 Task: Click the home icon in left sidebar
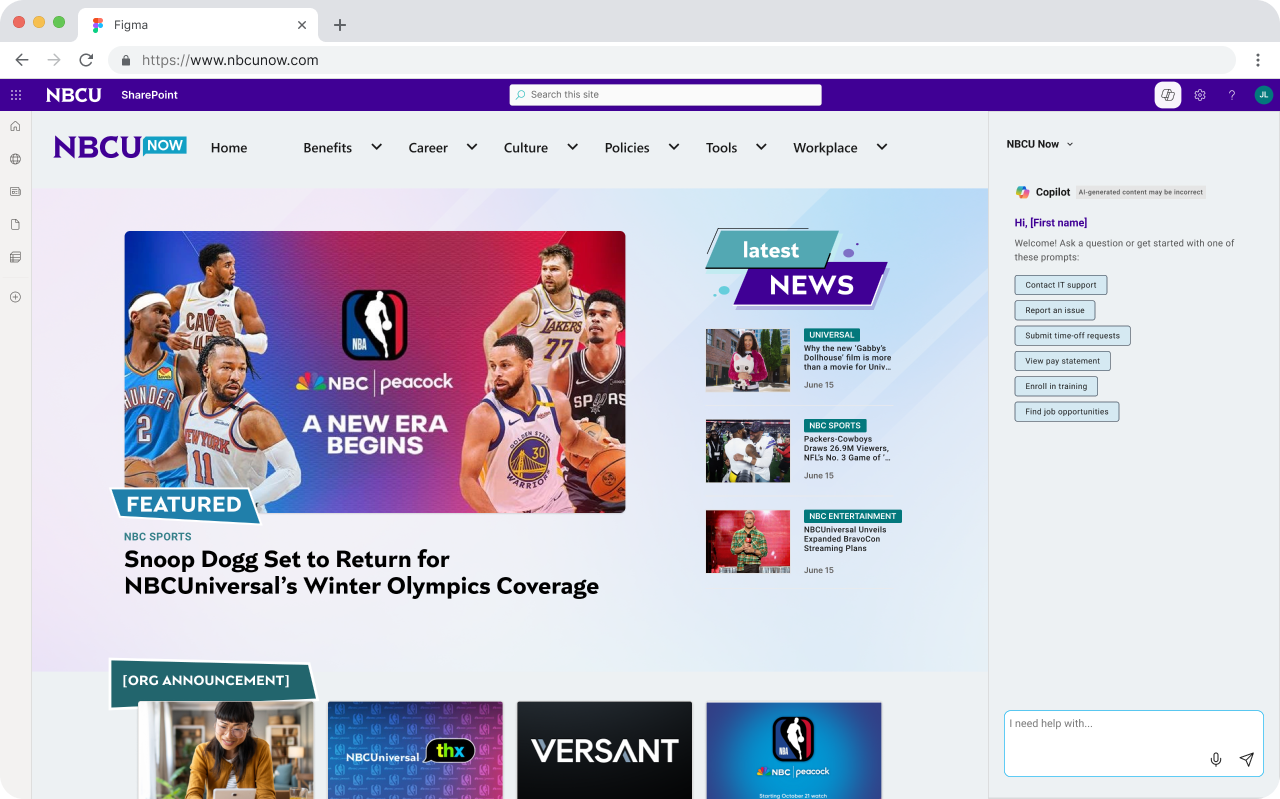click(x=15, y=126)
